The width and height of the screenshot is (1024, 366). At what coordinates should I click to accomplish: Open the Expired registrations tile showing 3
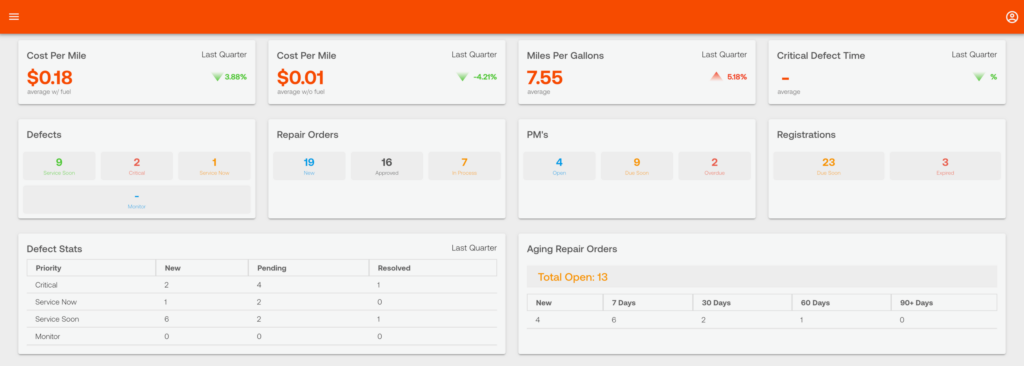click(945, 166)
